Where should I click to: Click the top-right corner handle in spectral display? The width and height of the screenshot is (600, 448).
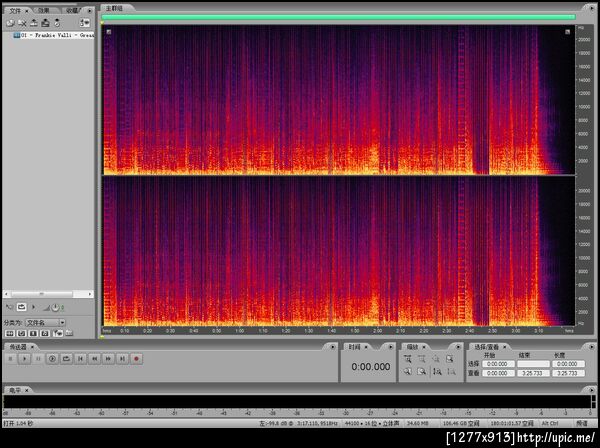pyautogui.click(x=567, y=32)
